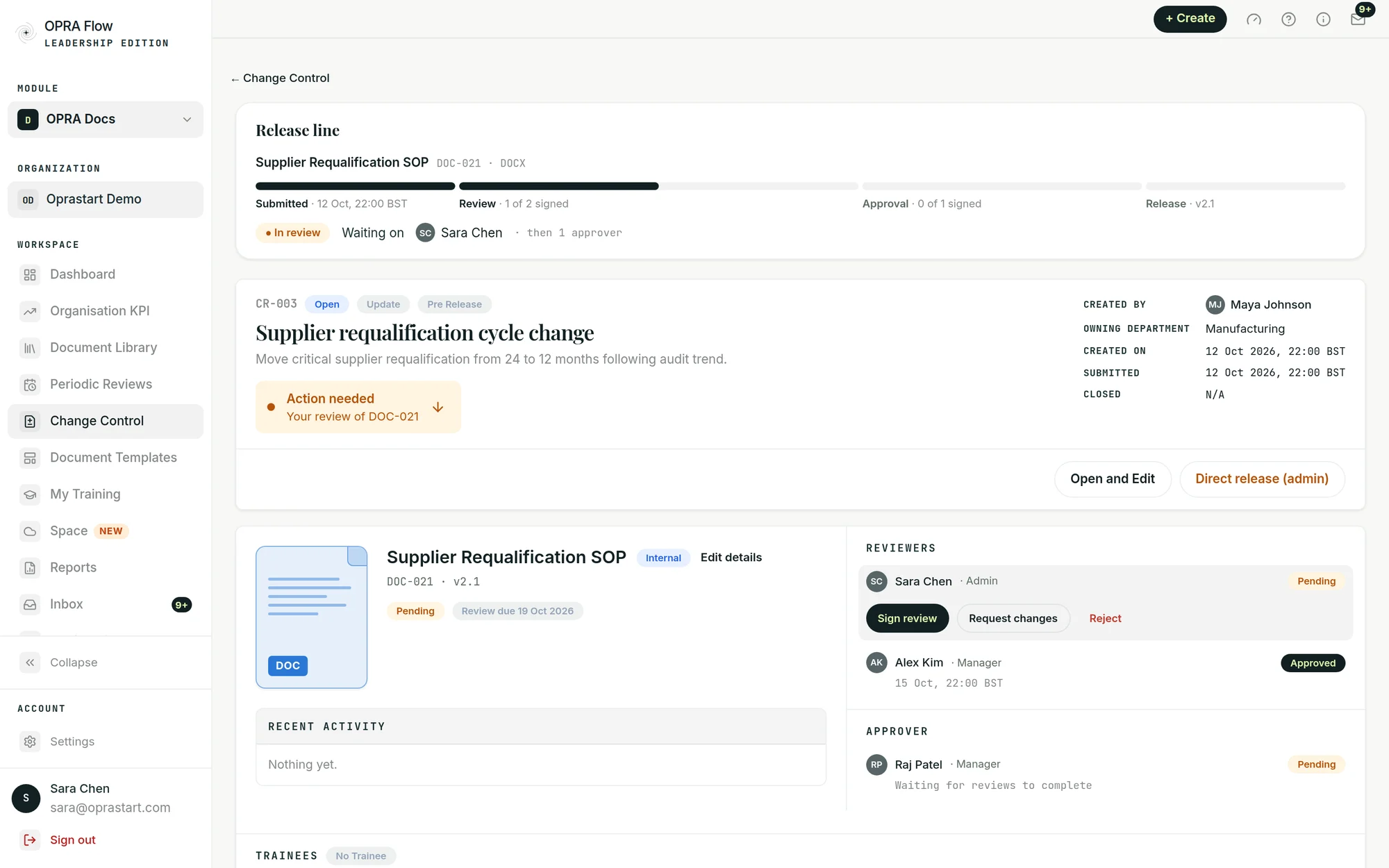This screenshot has width=1389, height=868.
Task: Click the Submitted stage progress bar
Action: click(x=355, y=186)
